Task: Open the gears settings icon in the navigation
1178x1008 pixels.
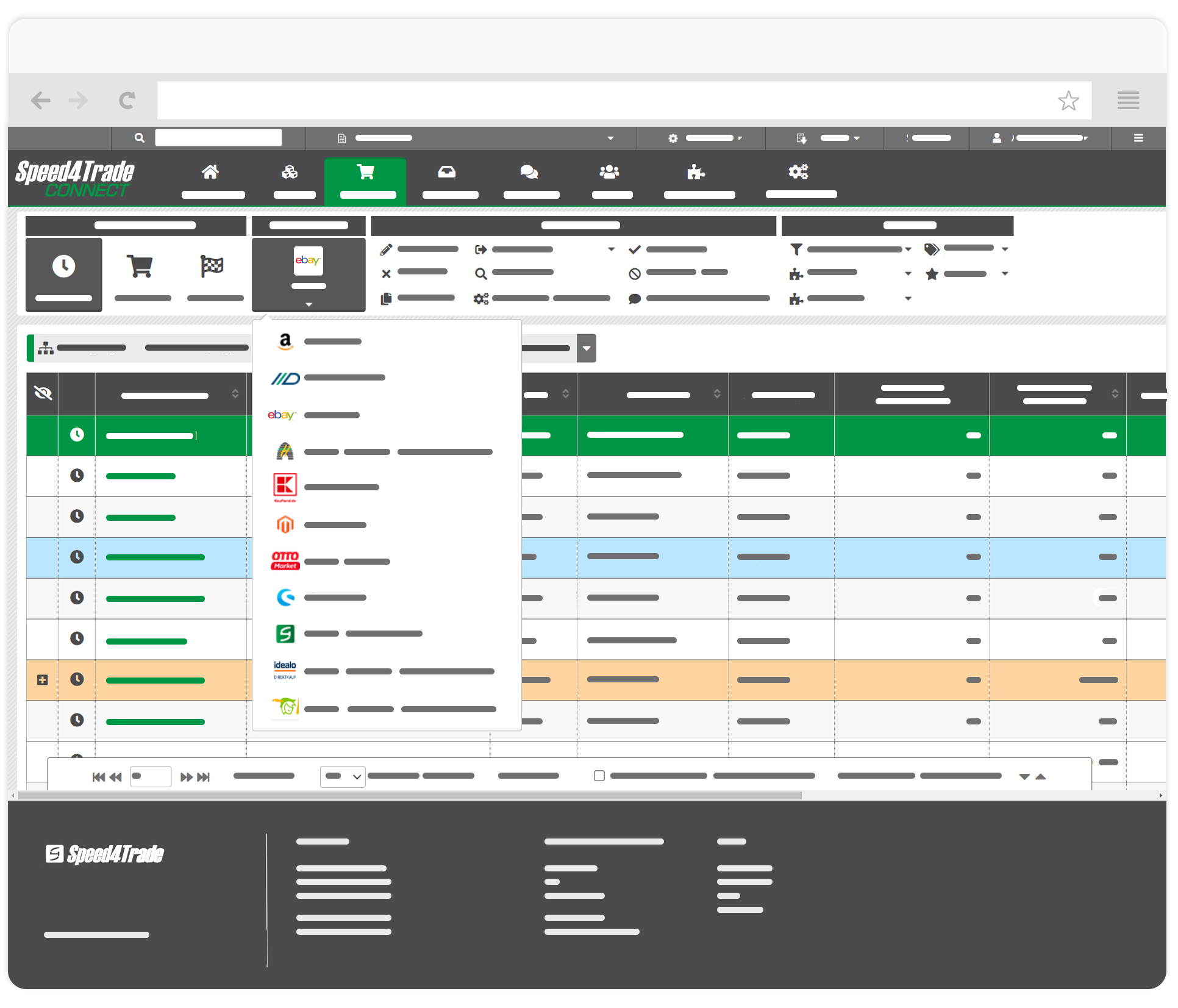Action: (x=798, y=173)
